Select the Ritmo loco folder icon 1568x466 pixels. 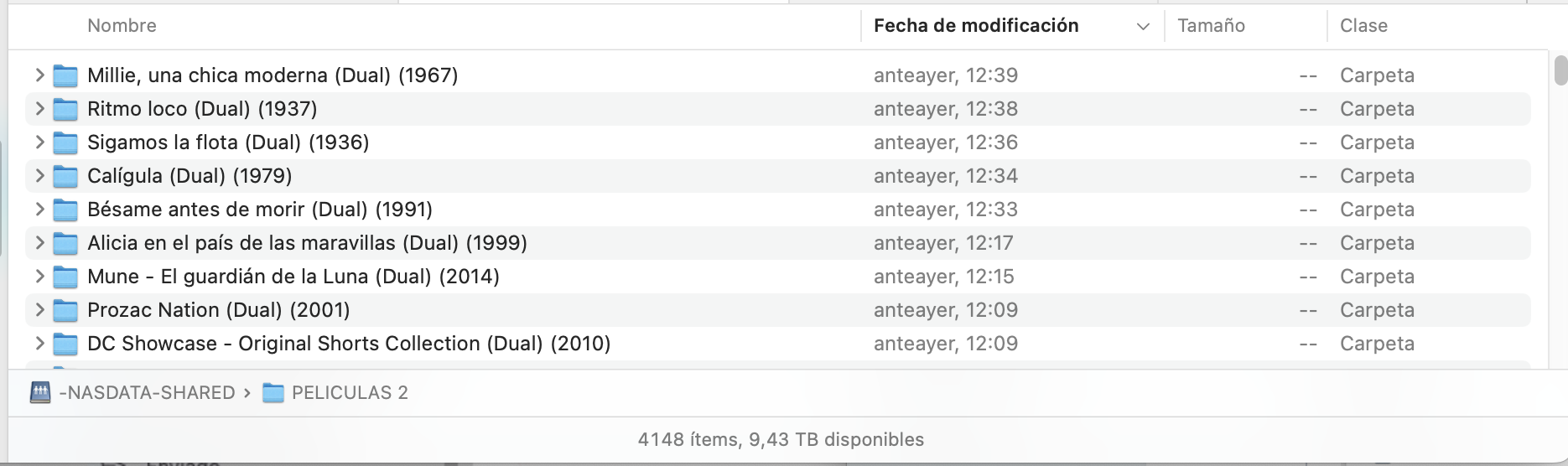click(65, 109)
